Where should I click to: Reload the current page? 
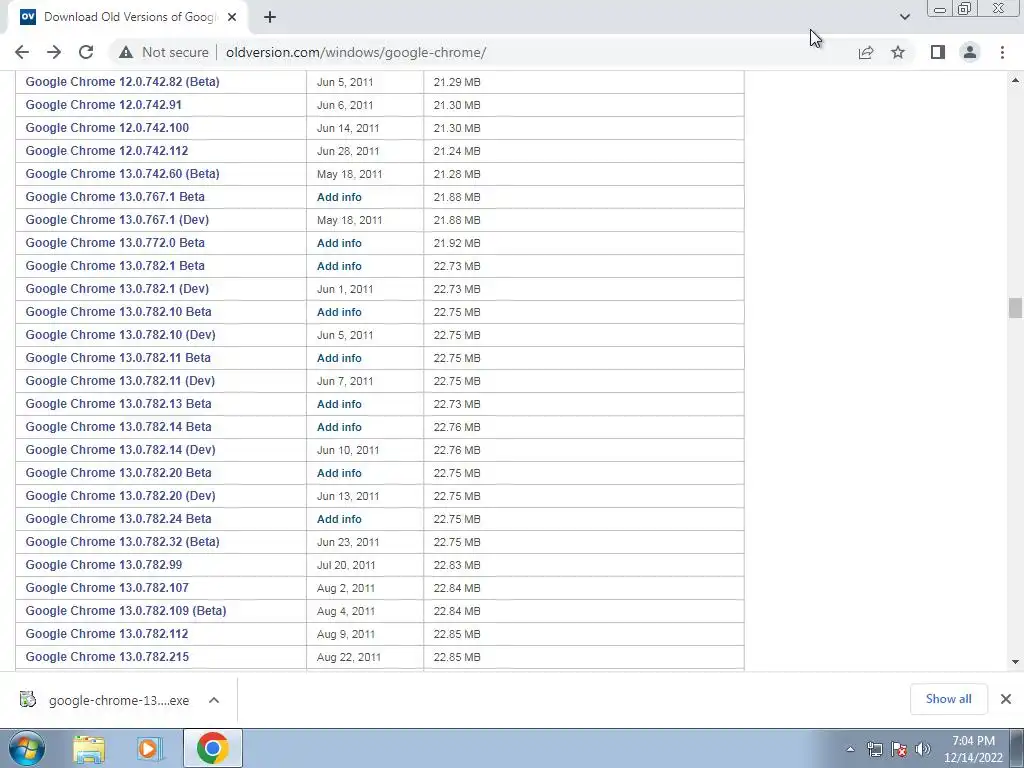86,52
